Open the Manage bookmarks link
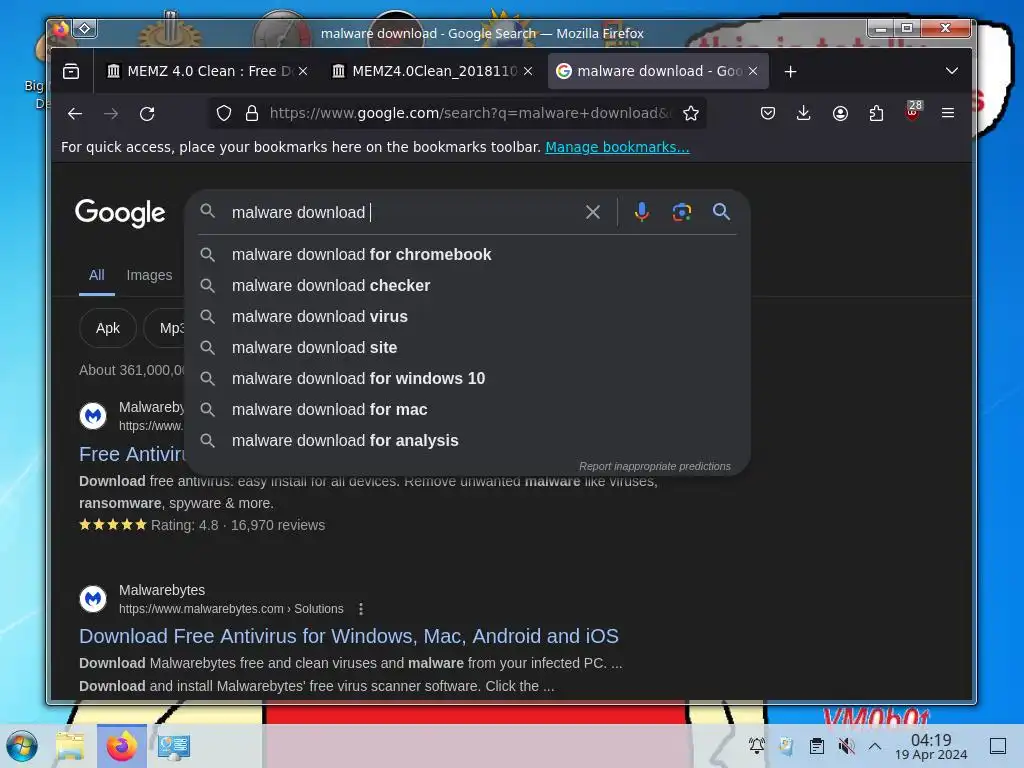Viewport: 1024px width, 768px height. click(x=617, y=147)
